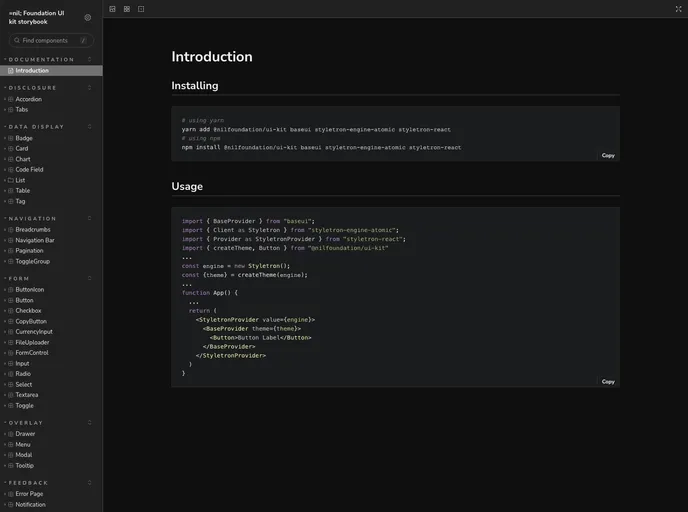
Task: Open the storybook settings gear menu
Action: point(88,17)
